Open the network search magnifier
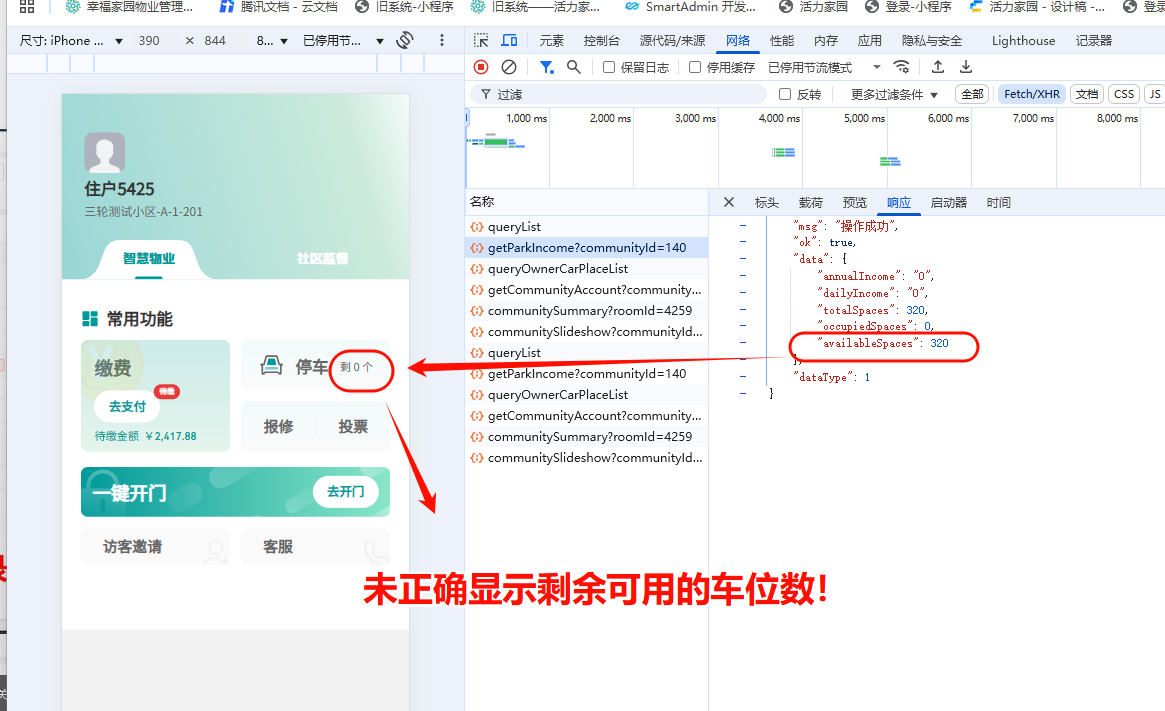Viewport: 1165px width, 711px height. 574,67
